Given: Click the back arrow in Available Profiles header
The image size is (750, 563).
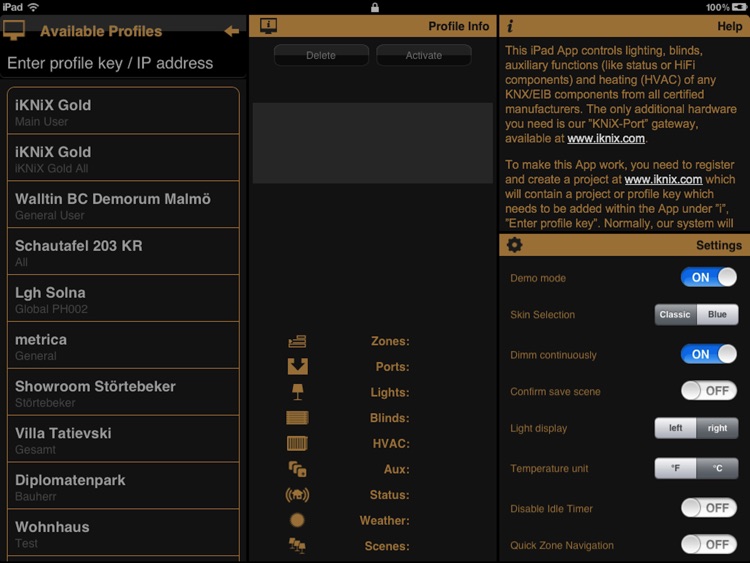Looking at the screenshot, I should 232,31.
